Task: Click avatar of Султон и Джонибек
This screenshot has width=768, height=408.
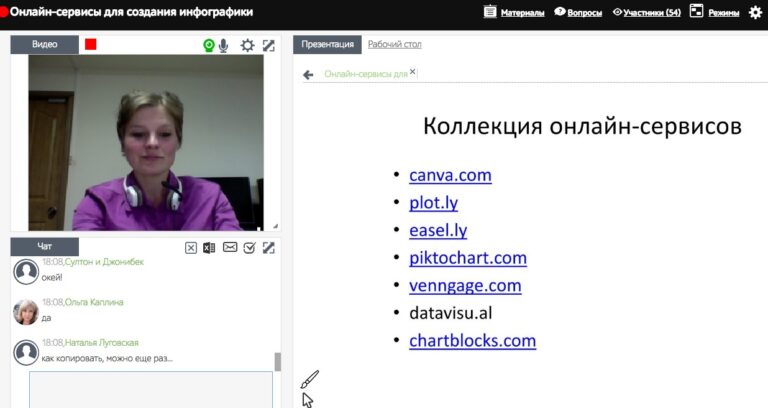Action: coord(26,271)
